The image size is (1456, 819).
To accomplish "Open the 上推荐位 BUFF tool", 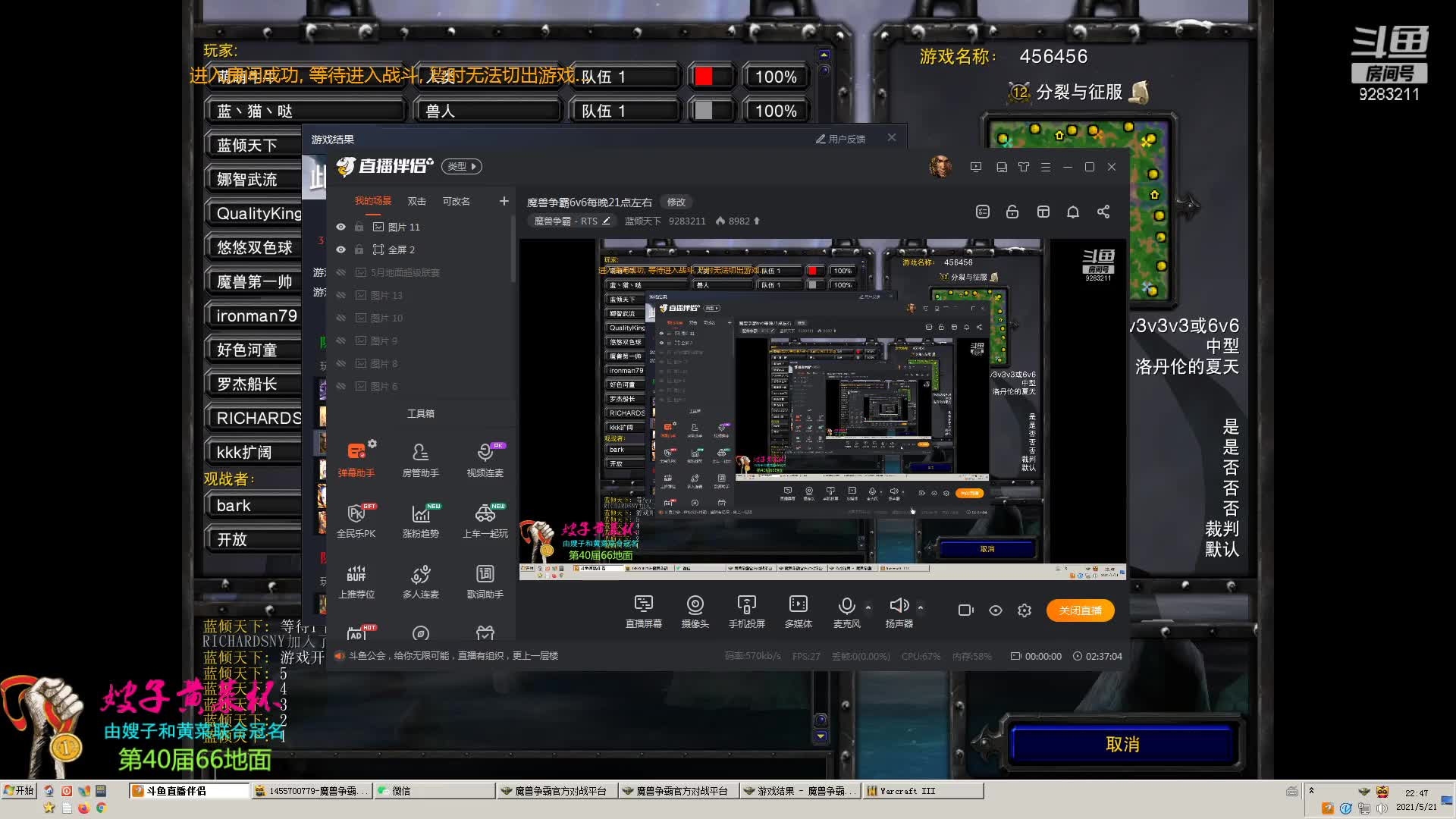I will (x=356, y=581).
